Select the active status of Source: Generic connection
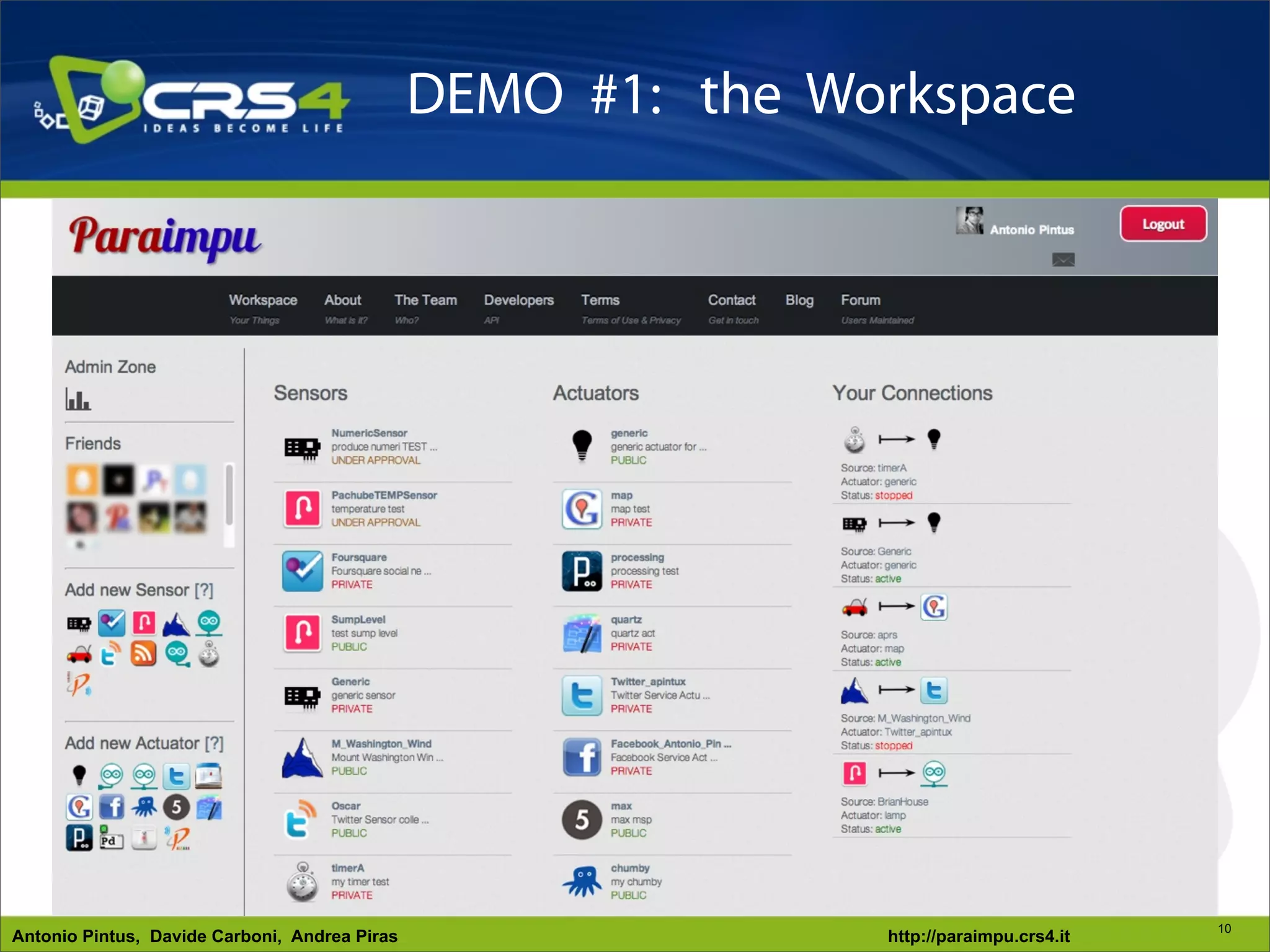This screenshot has width=1270, height=952. [x=888, y=579]
